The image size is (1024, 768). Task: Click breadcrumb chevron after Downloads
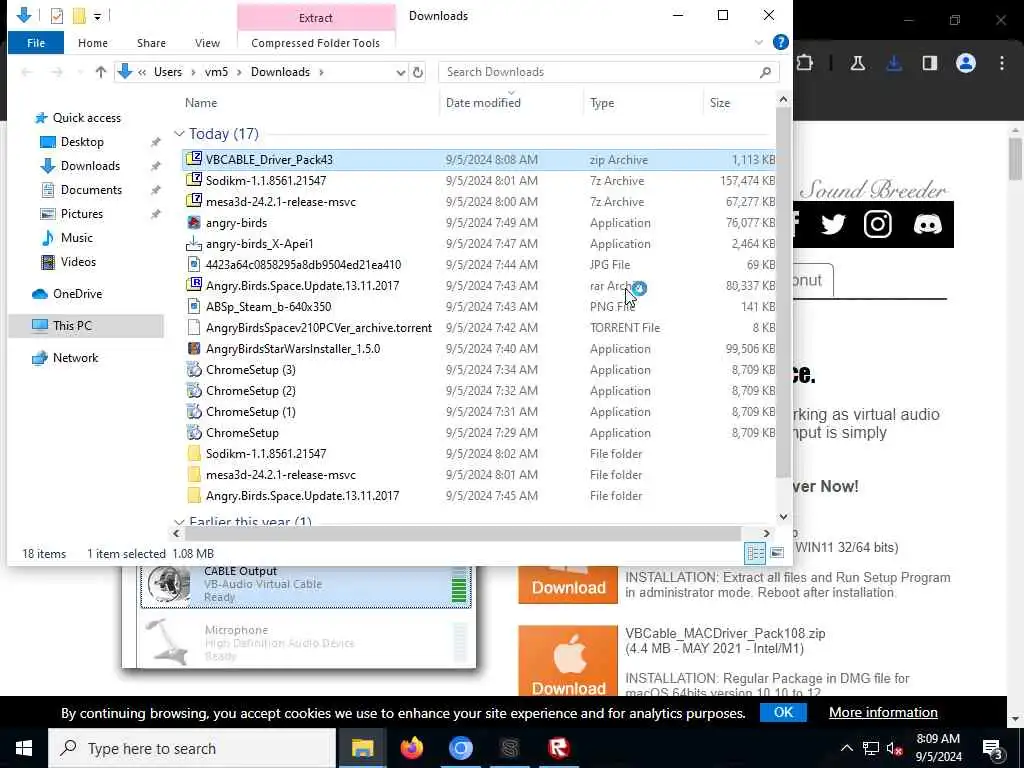tap(321, 72)
